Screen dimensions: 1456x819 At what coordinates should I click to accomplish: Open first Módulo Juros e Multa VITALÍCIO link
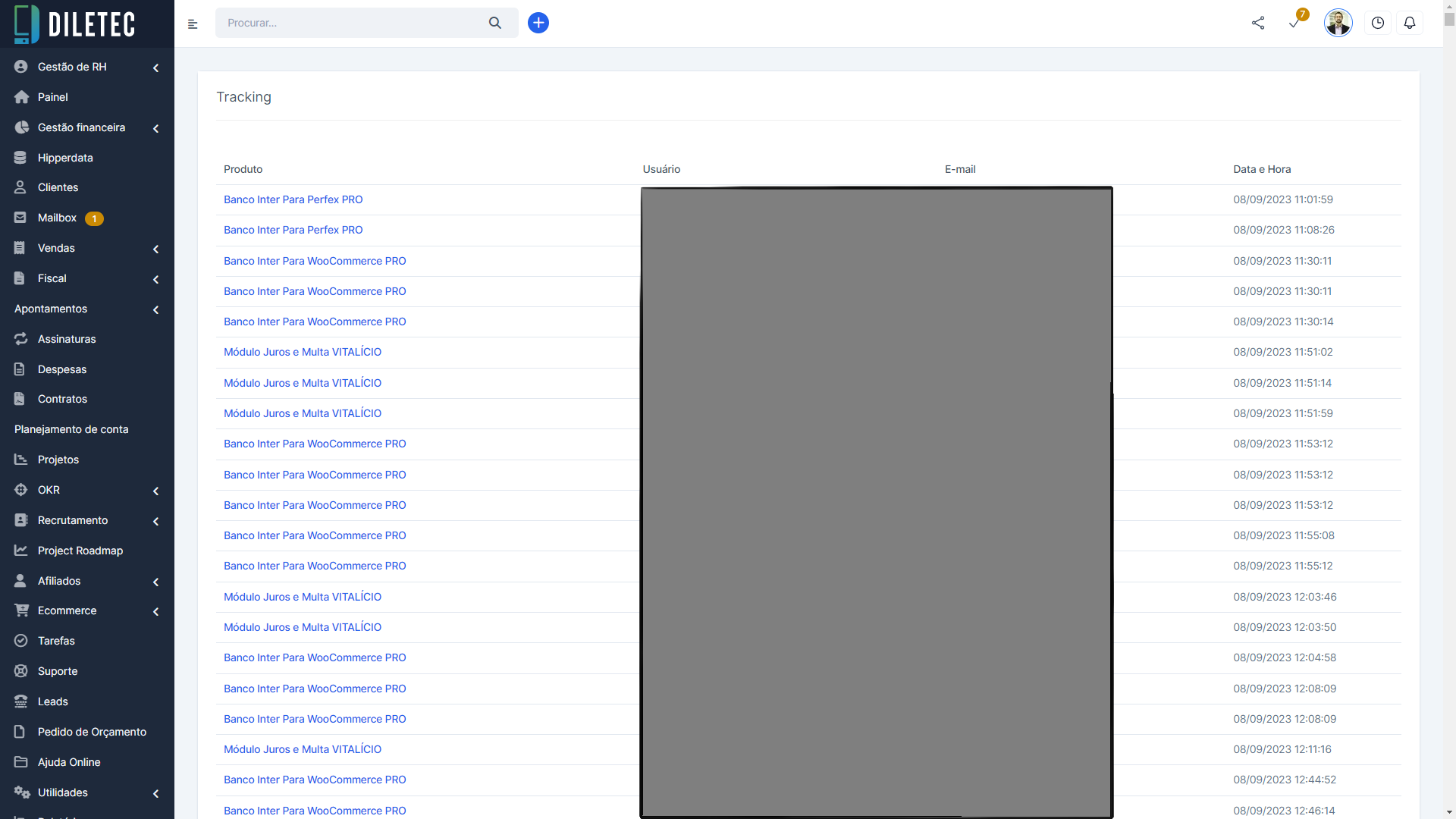pos(302,352)
